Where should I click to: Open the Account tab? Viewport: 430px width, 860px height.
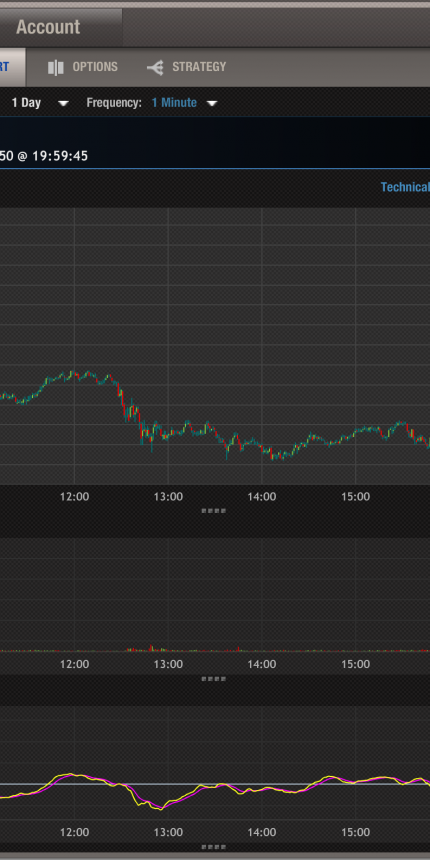pyautogui.click(x=48, y=27)
